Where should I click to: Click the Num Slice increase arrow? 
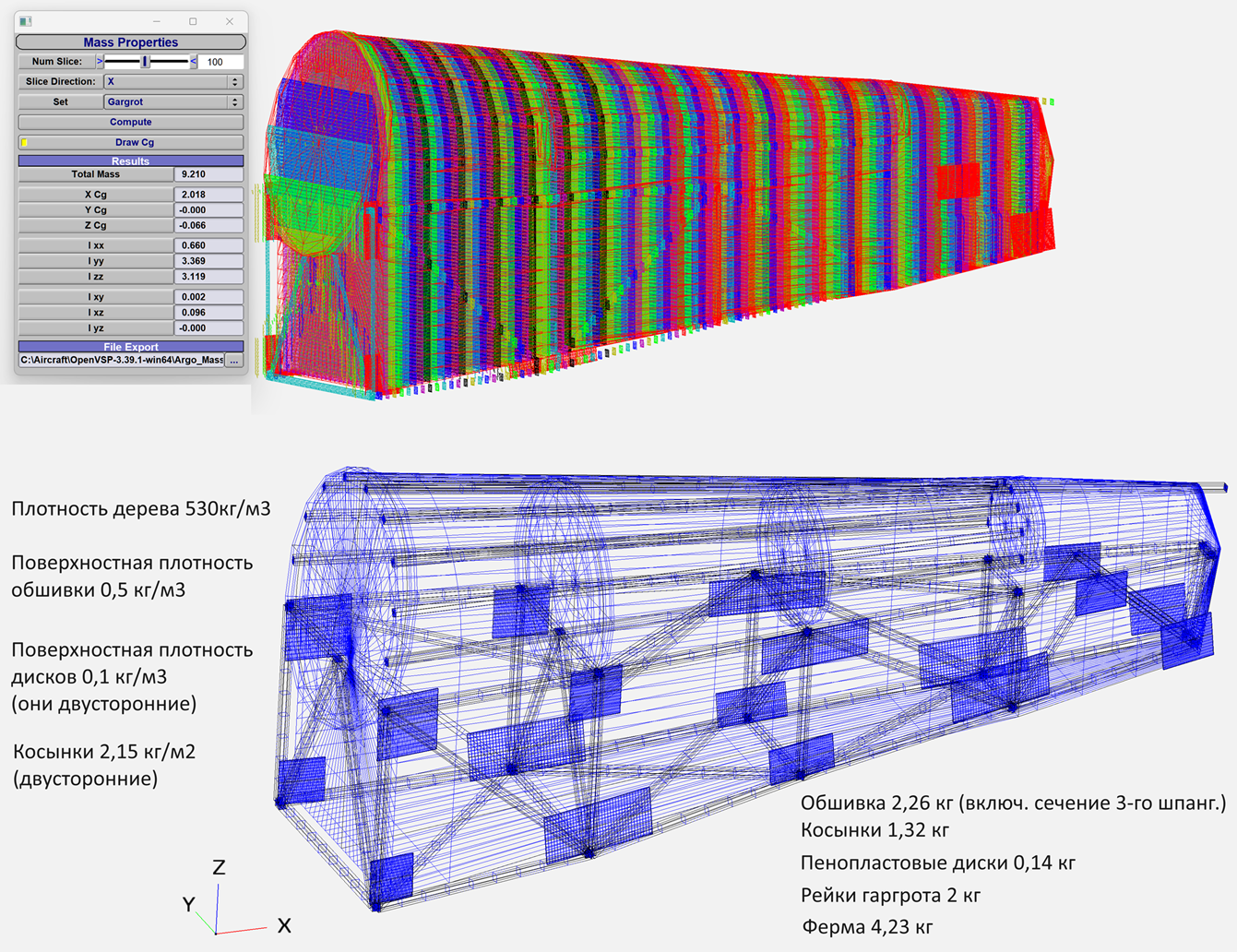tap(194, 62)
